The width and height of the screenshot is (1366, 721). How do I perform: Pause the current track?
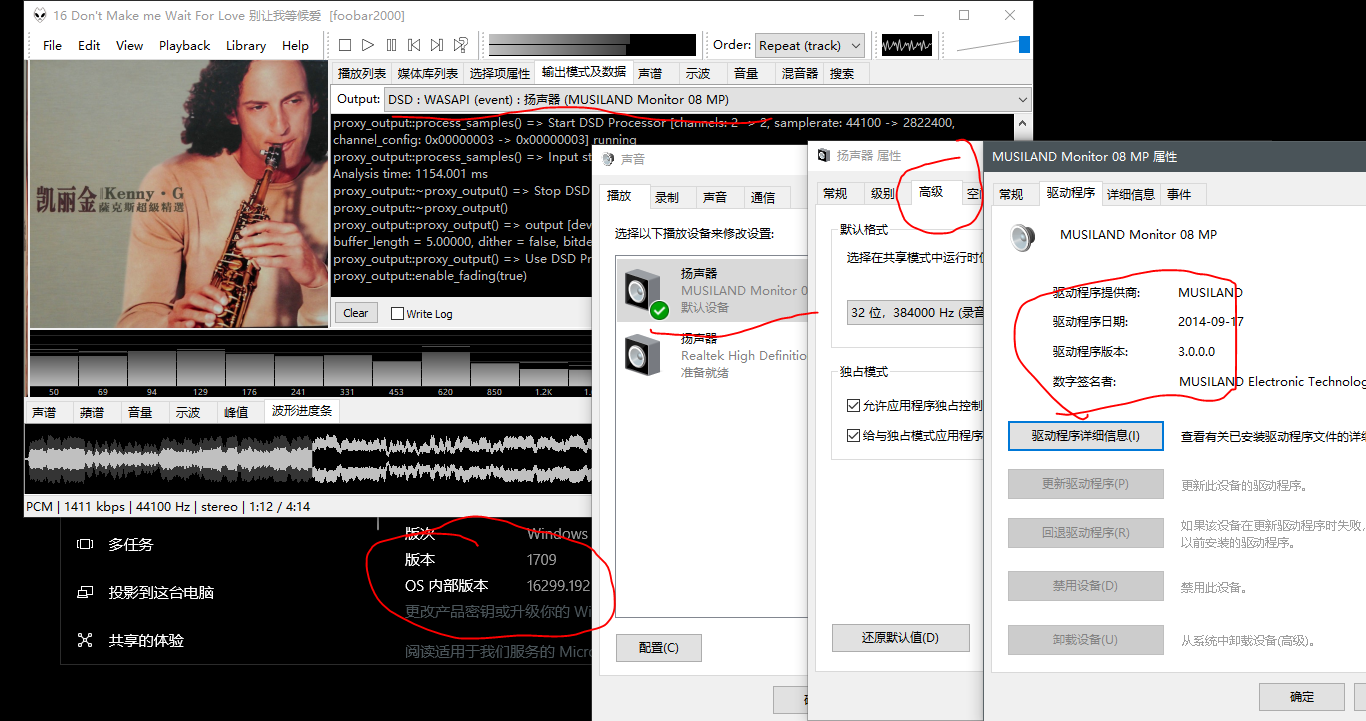click(391, 45)
